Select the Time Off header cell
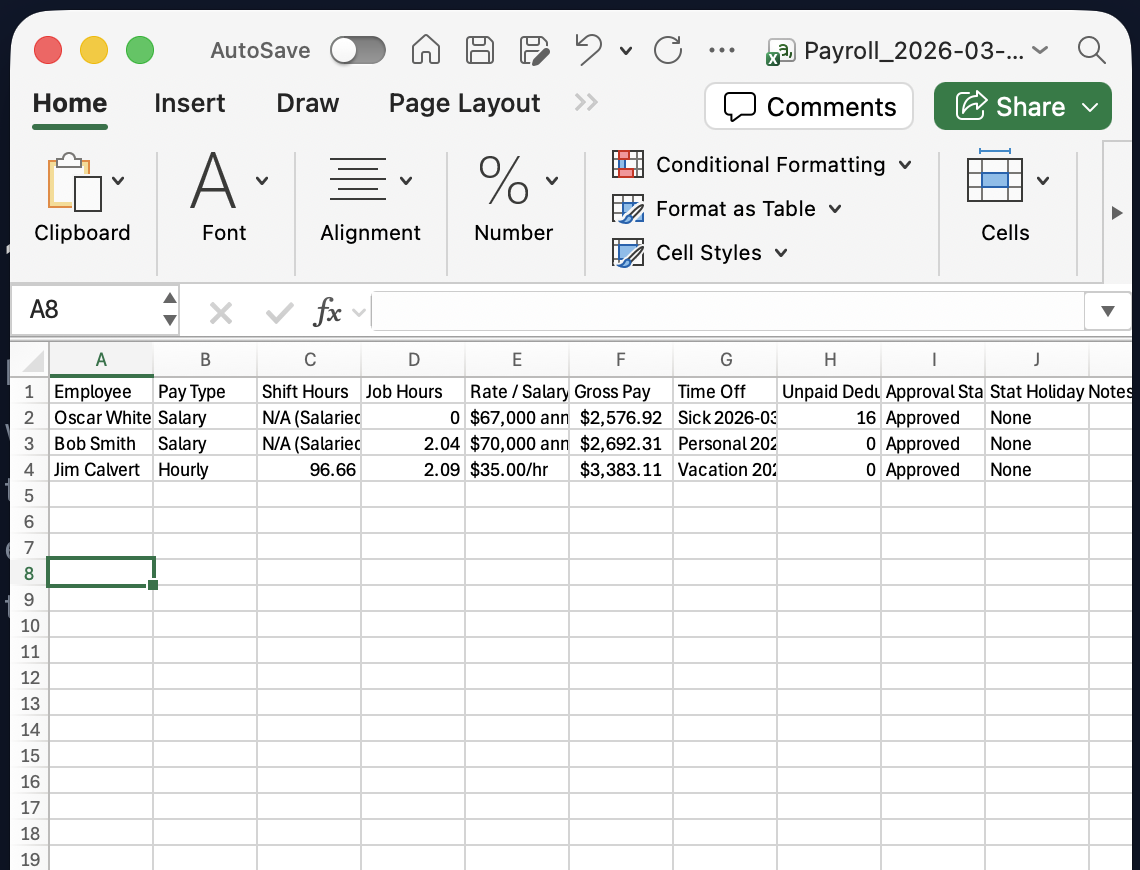This screenshot has width=1140, height=870. (x=725, y=392)
